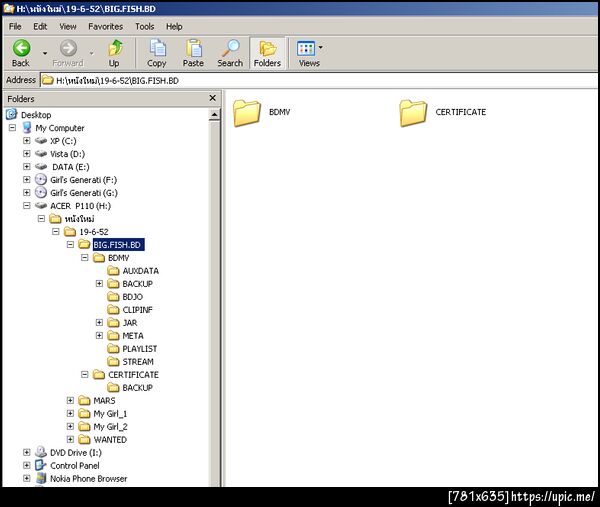This screenshot has width=600, height=507.
Task: Collapse the 19-6-52 folder node
Action: [x=56, y=231]
